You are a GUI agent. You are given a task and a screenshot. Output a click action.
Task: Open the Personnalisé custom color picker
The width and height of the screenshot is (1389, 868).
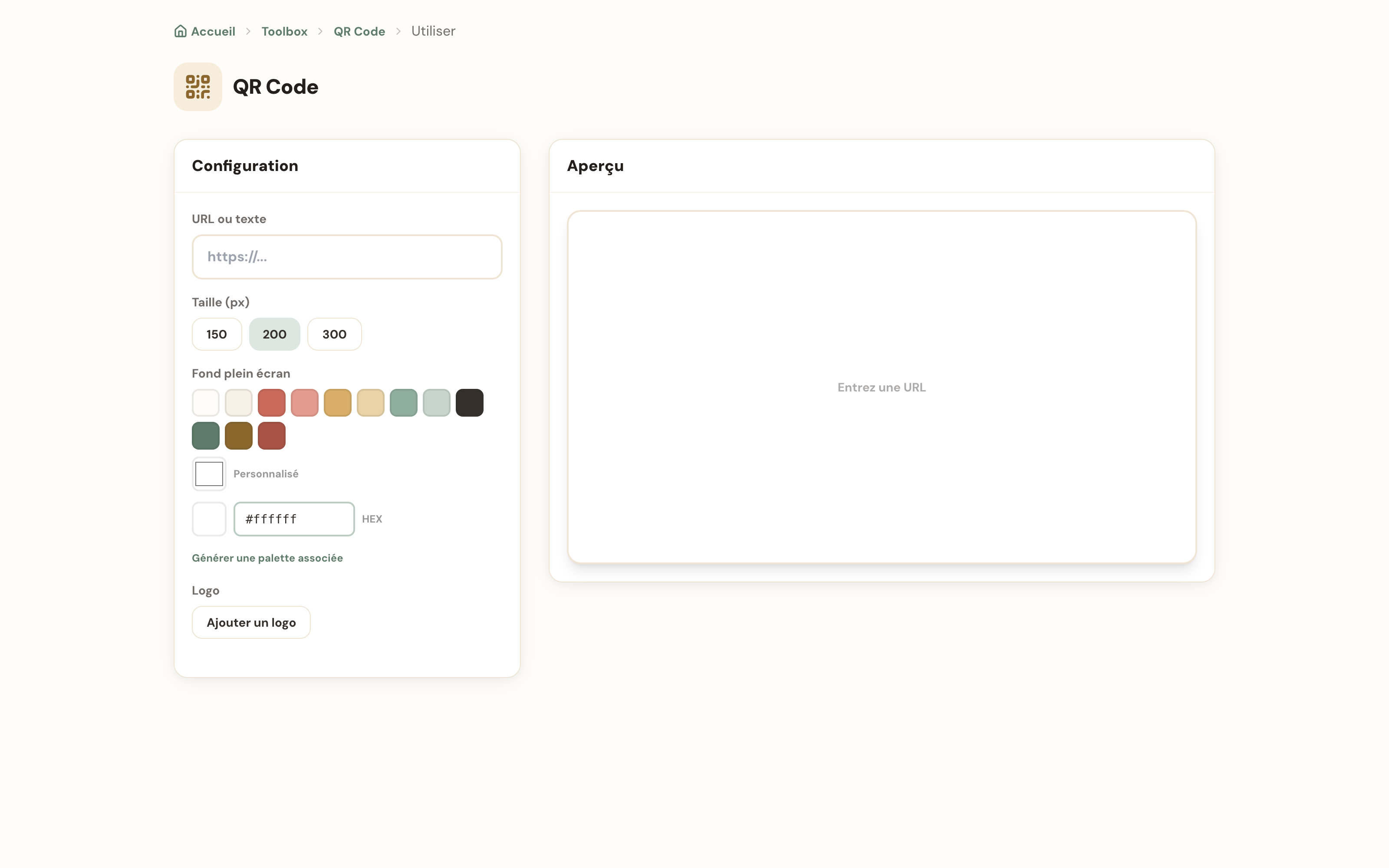[x=209, y=474]
